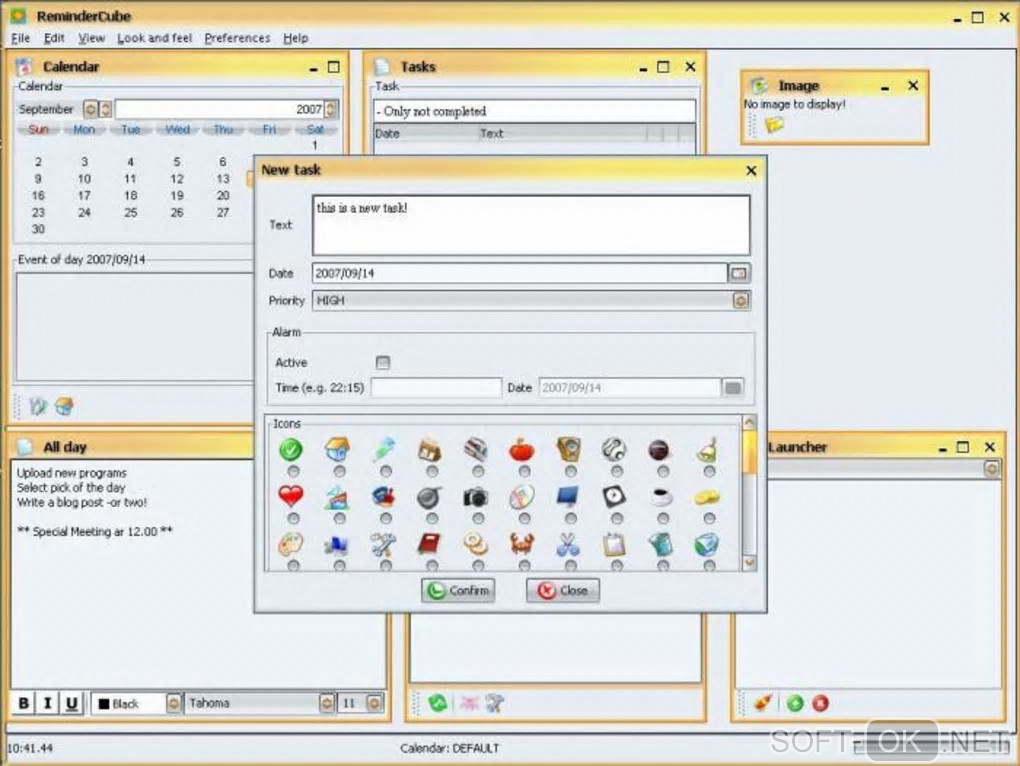1020x766 pixels.
Task: Click the task Text input area
Action: coord(531,225)
